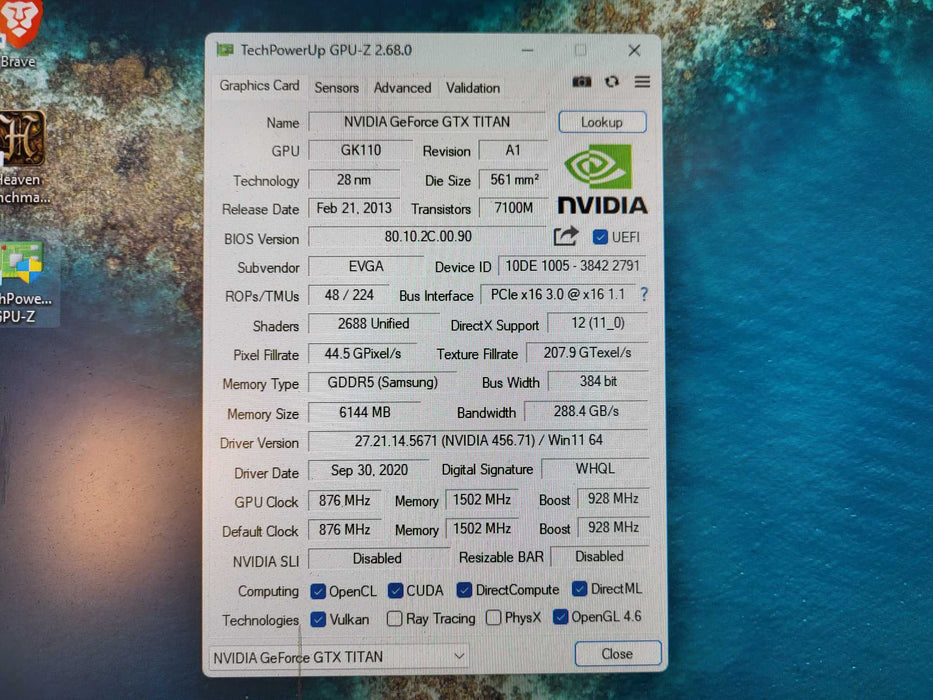The height and width of the screenshot is (700, 933).
Task: Click the Bus Interface question mark icon
Action: pos(644,294)
